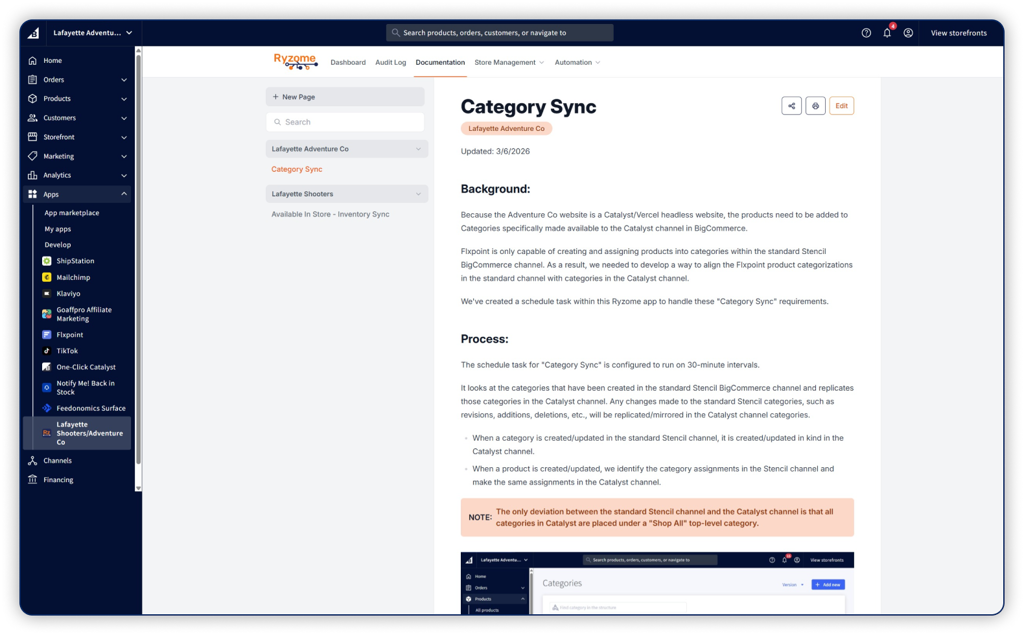Collapse the Lafayette Shooters documentation group
This screenshot has height=635, width=1024.
point(419,194)
